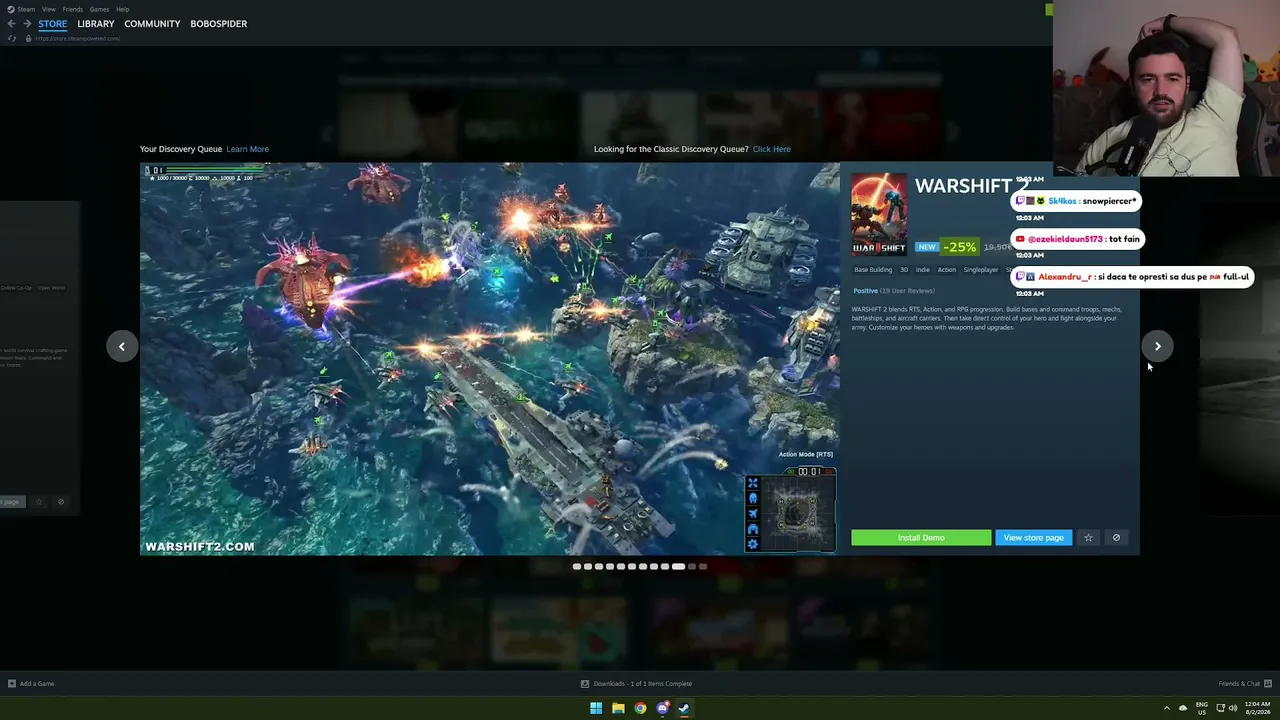
Task: Select the highlighted wide pagination dot
Action: point(678,567)
